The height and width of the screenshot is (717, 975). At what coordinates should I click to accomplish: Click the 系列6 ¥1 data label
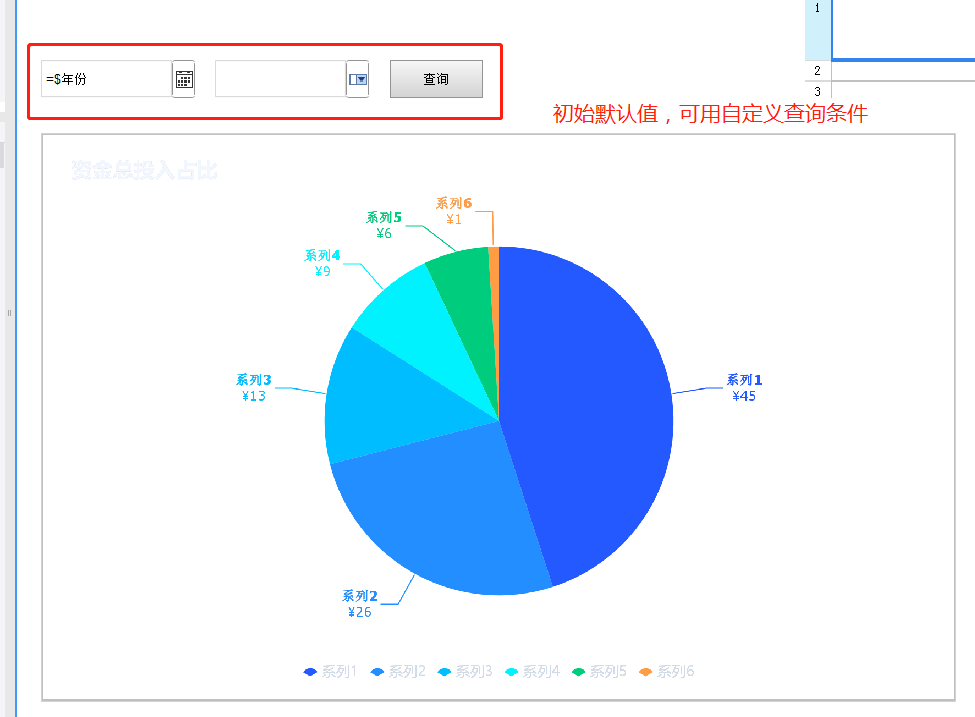pos(454,211)
